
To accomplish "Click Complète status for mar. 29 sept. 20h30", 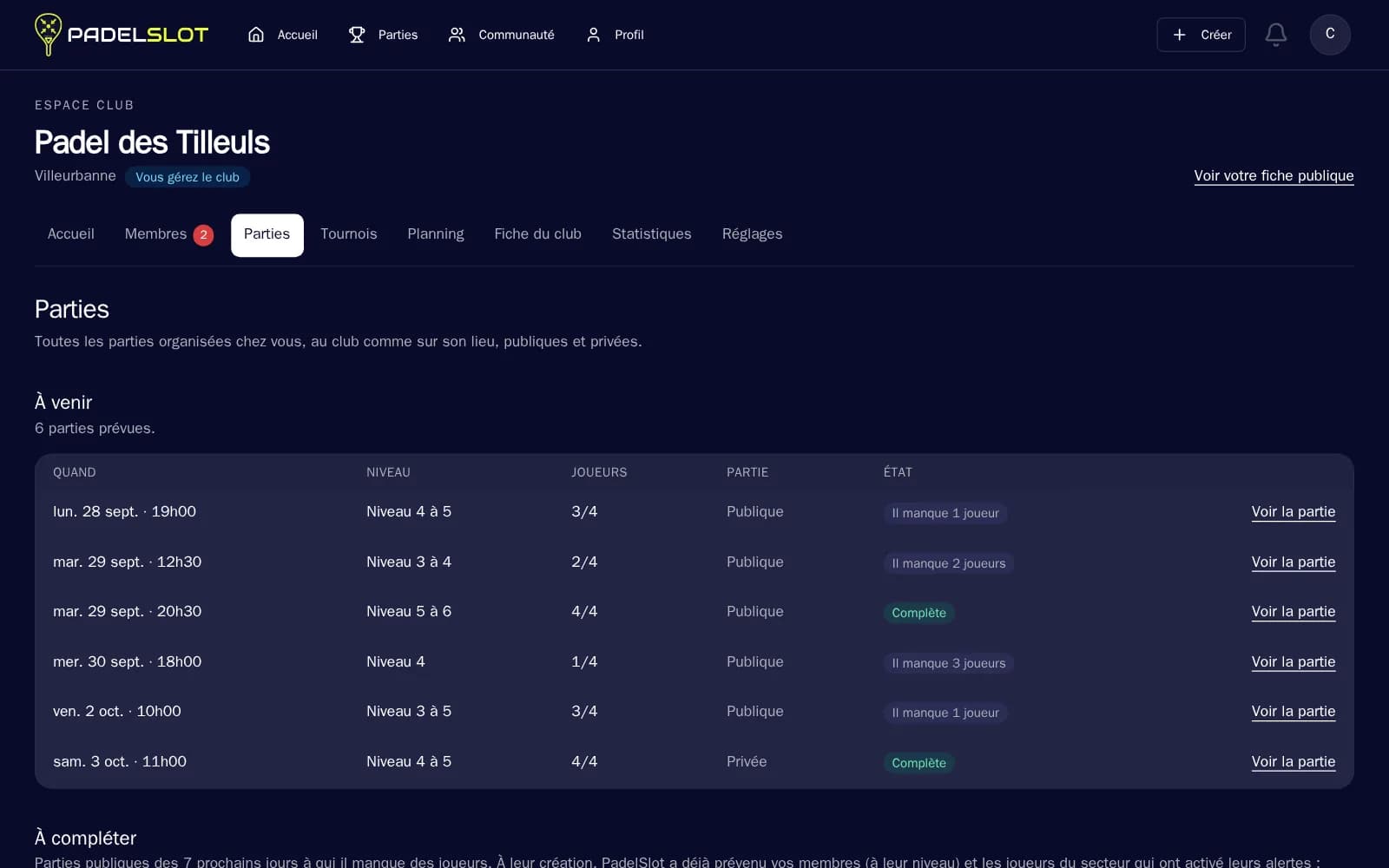I will click(x=919, y=613).
